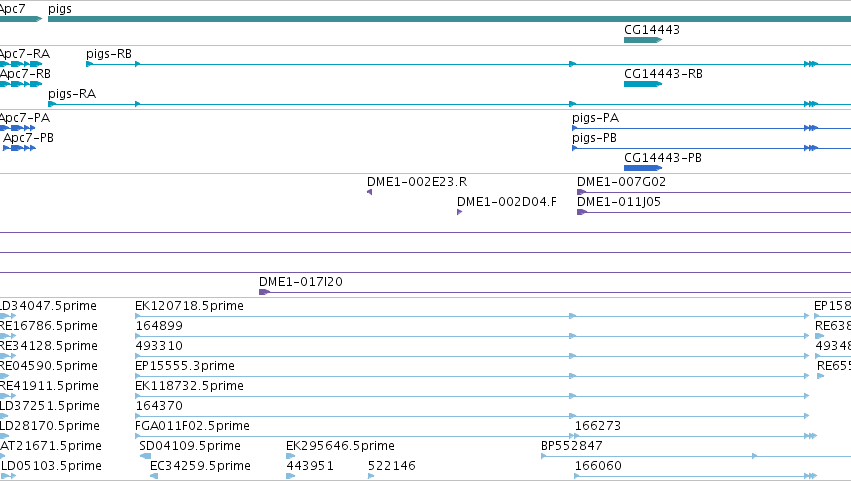851x481 pixels.
Task: Select the LD05103.5prime EST label
Action: [52, 466]
